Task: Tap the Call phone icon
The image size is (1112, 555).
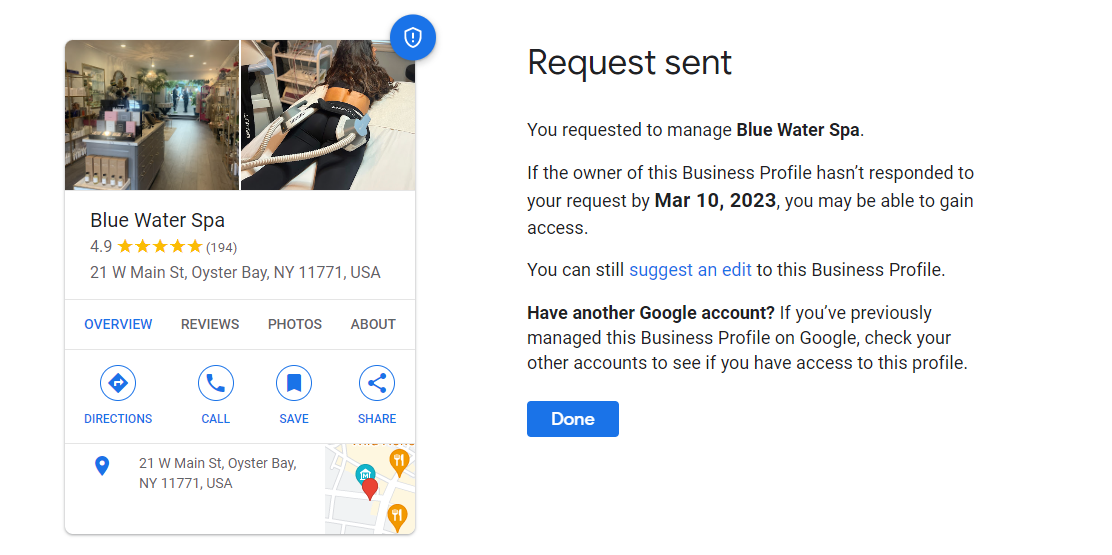Action: tap(216, 383)
